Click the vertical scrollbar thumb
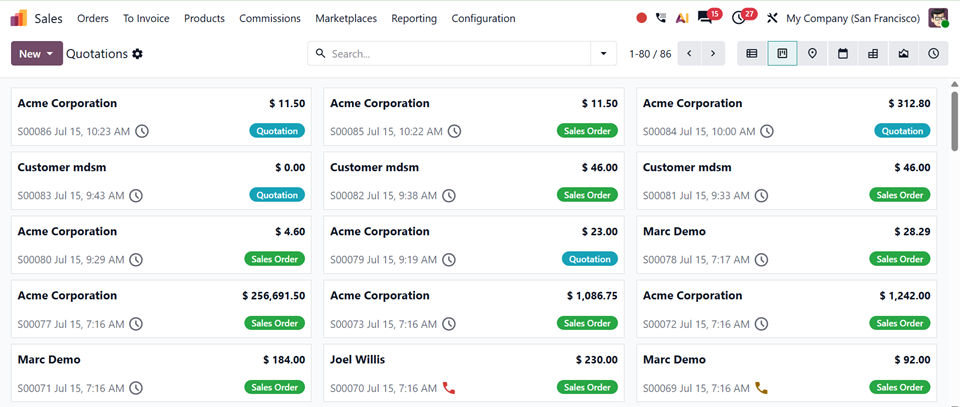Screen dimensions: 960x407 [x=954, y=120]
